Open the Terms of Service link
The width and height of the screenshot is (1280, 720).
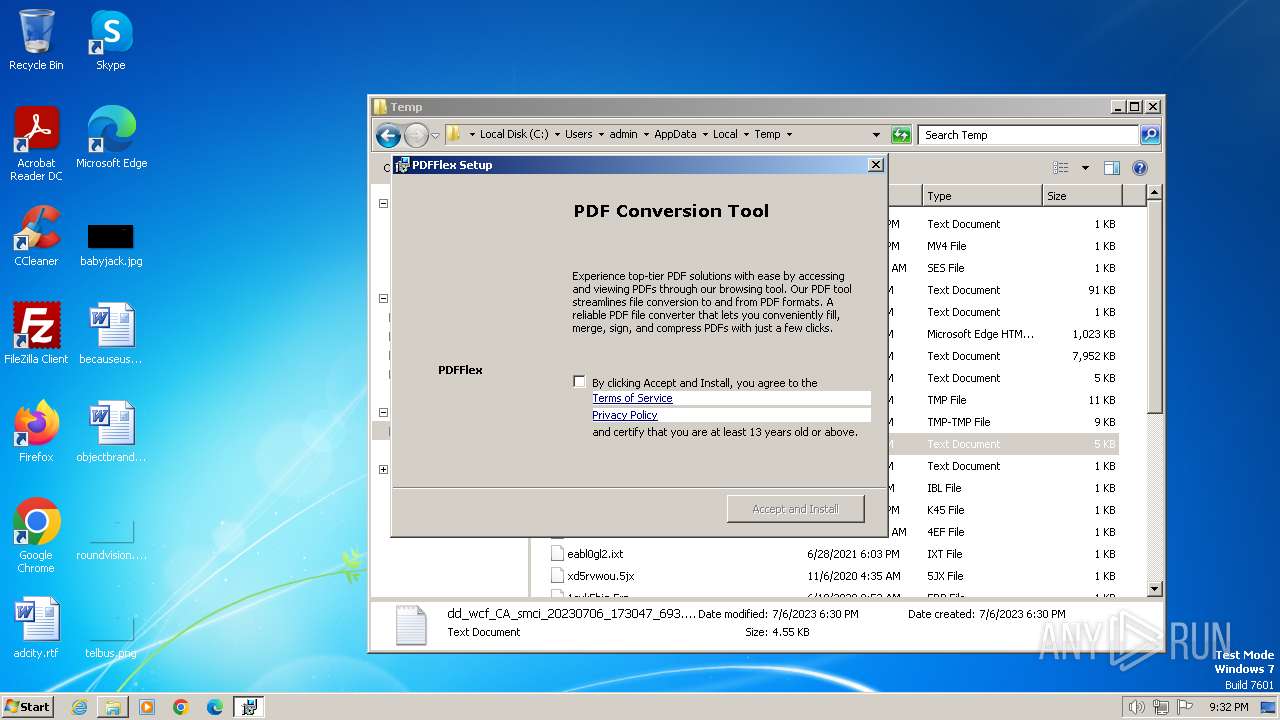[632, 398]
